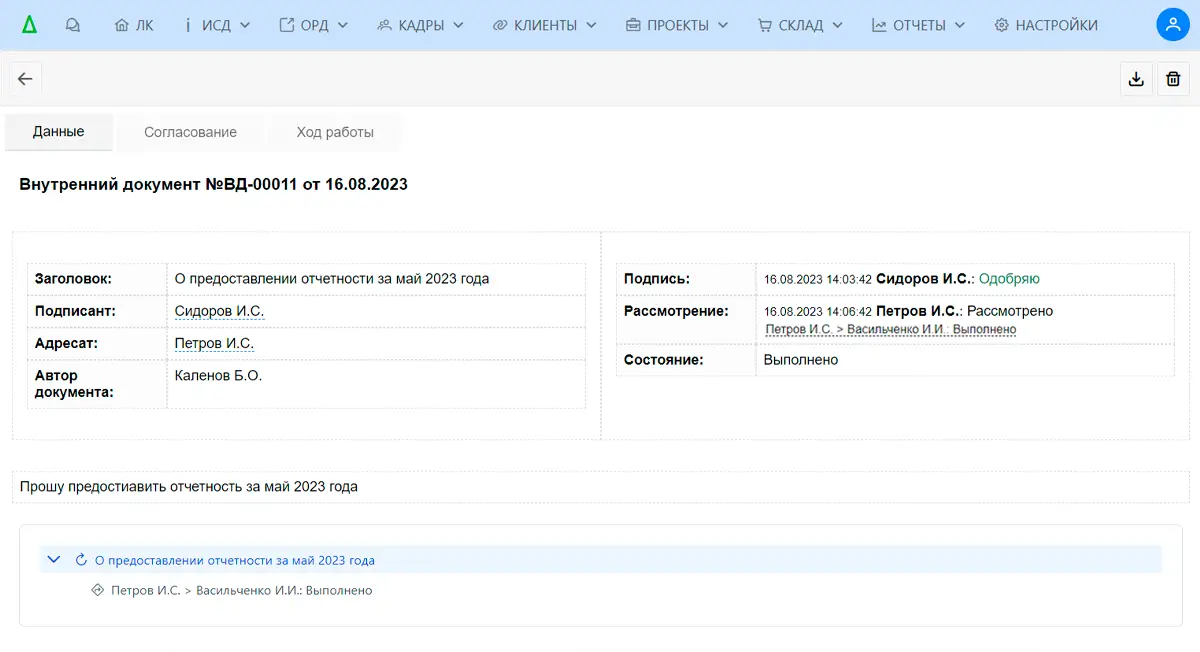Delete the document with trash icon

(1173, 79)
